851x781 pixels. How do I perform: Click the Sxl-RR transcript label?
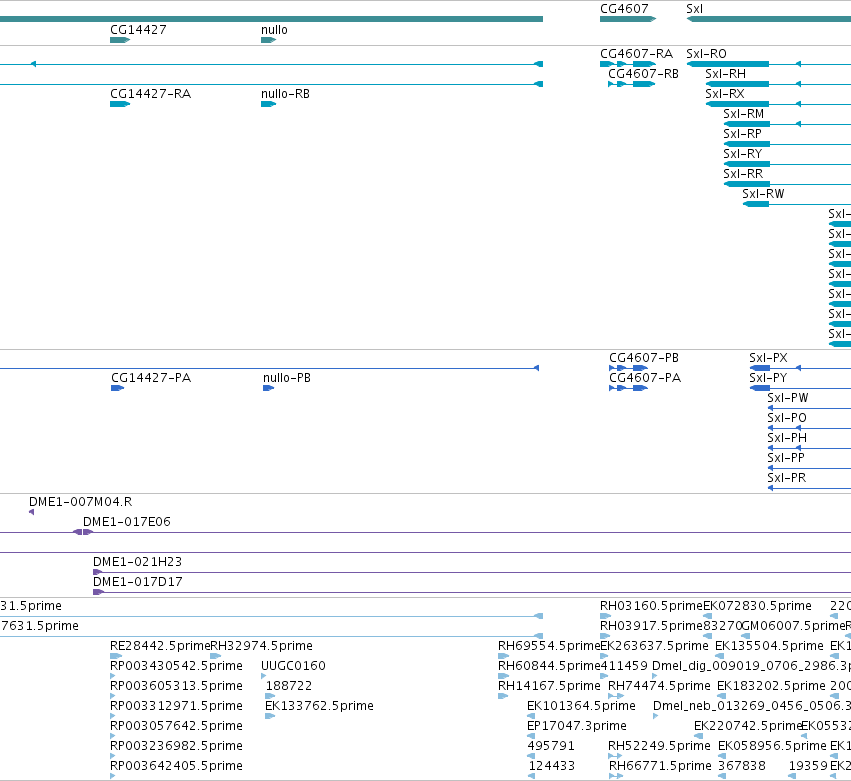743,174
